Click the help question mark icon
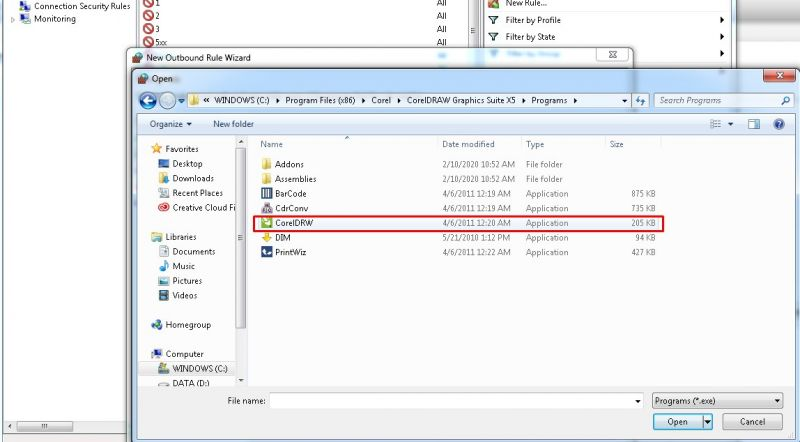Screen dimensions: 800x442 [x=778, y=124]
